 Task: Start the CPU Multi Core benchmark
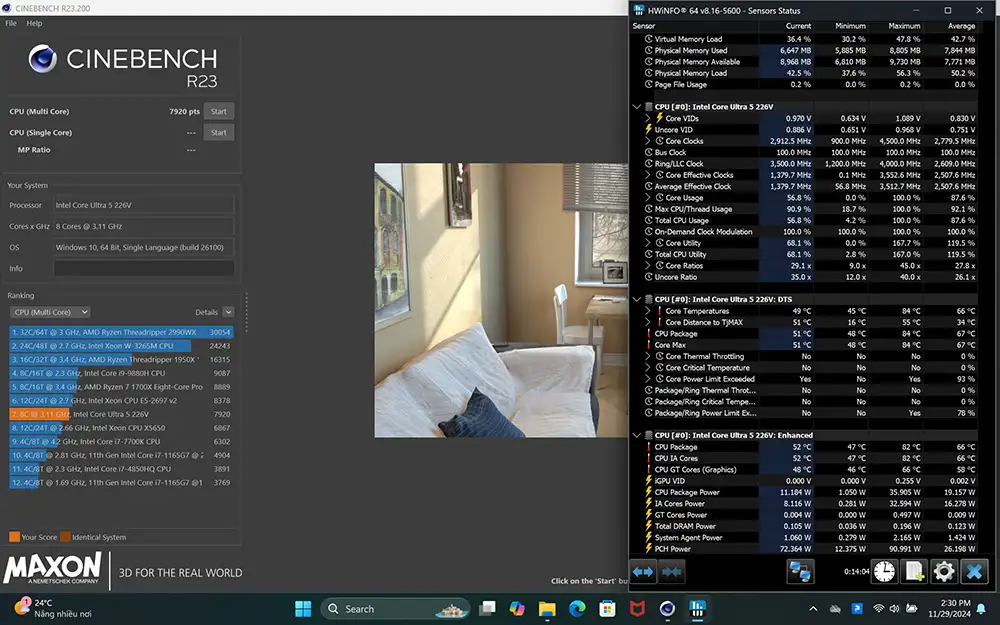[x=218, y=111]
